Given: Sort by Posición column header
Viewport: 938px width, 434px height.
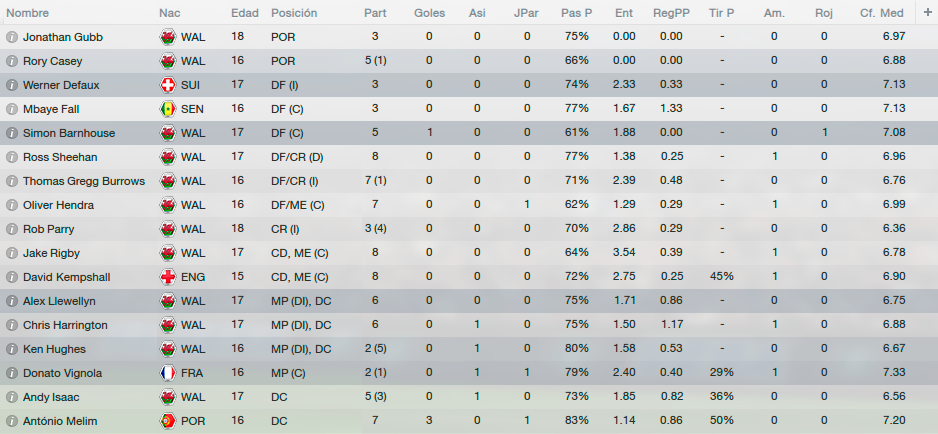Looking at the screenshot, I should pos(294,13).
